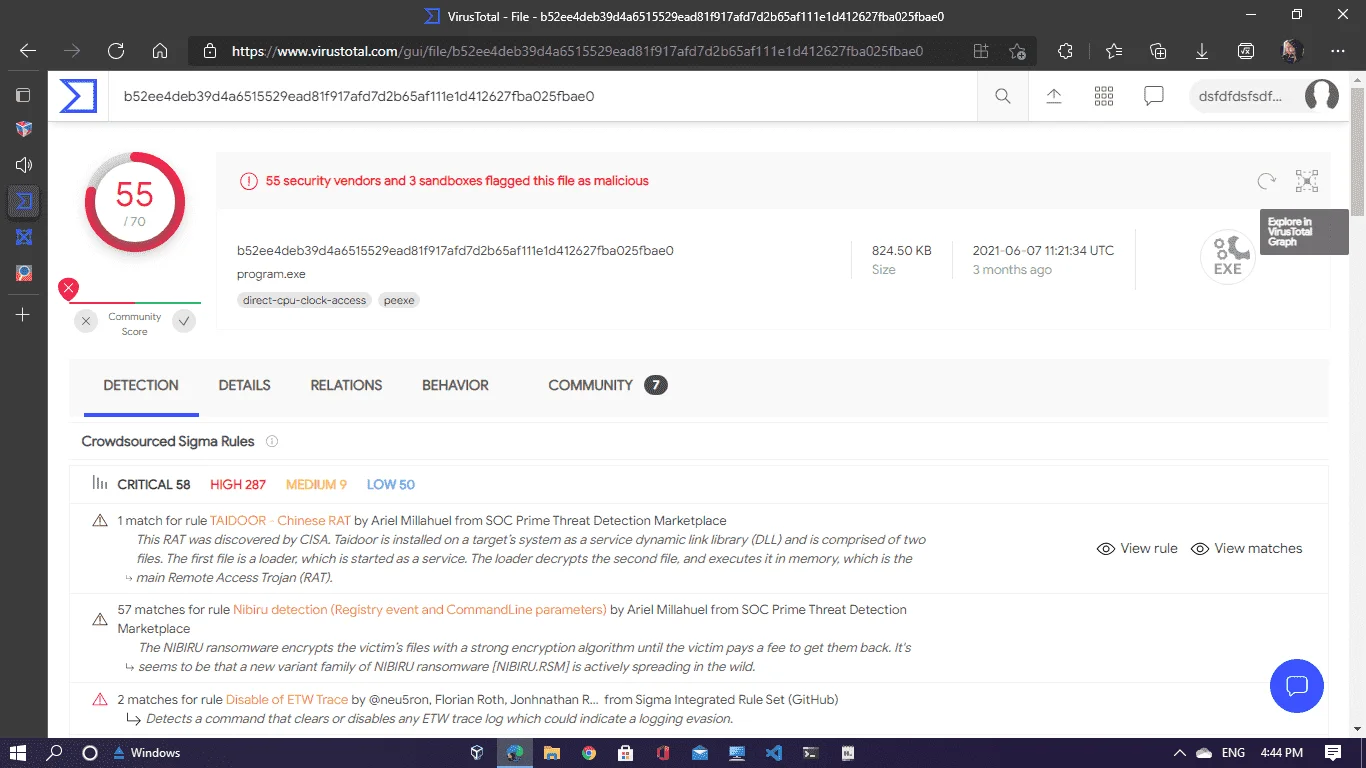1366x768 pixels.
Task: Filter by MEDIUM 9 severity
Action: point(316,485)
